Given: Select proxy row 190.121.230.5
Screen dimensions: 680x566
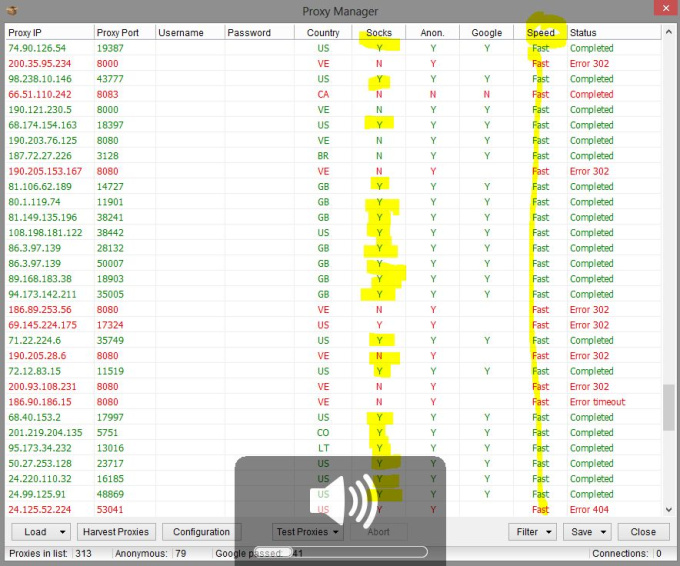Looking at the screenshot, I should 333,110.
